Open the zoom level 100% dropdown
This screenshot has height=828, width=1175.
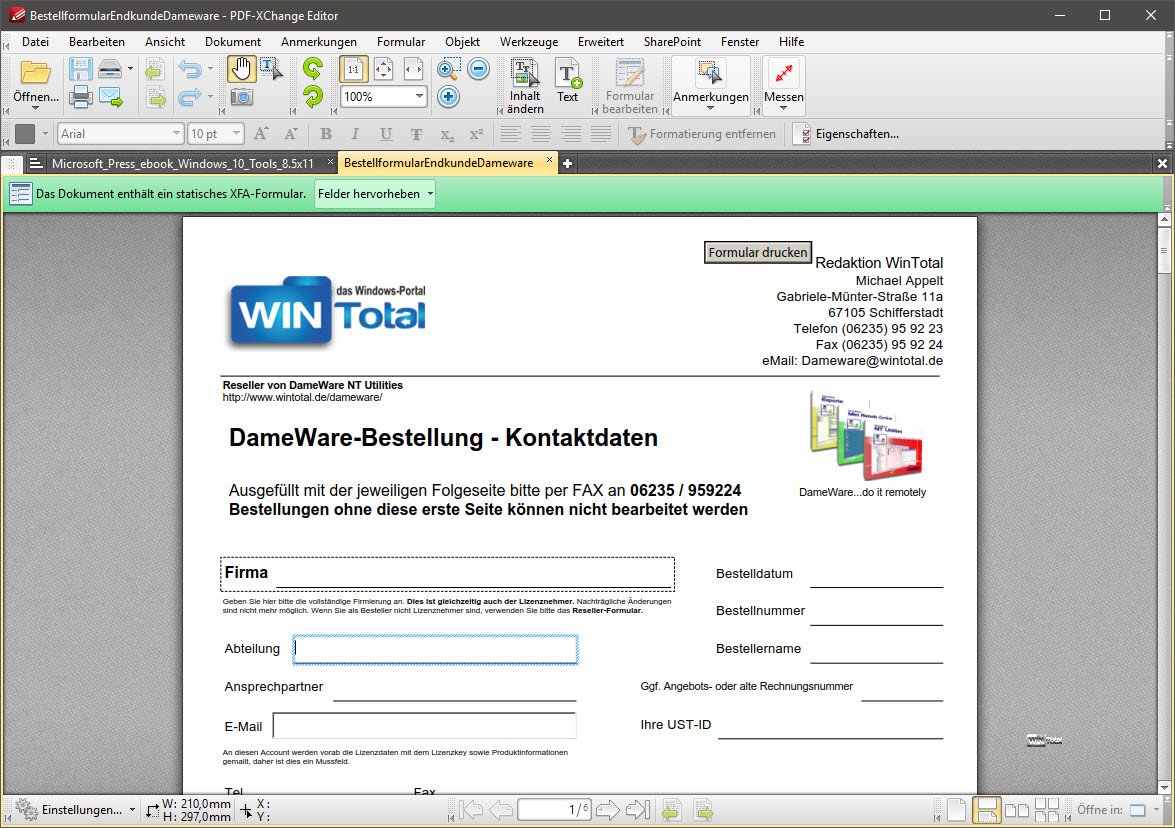tap(419, 97)
